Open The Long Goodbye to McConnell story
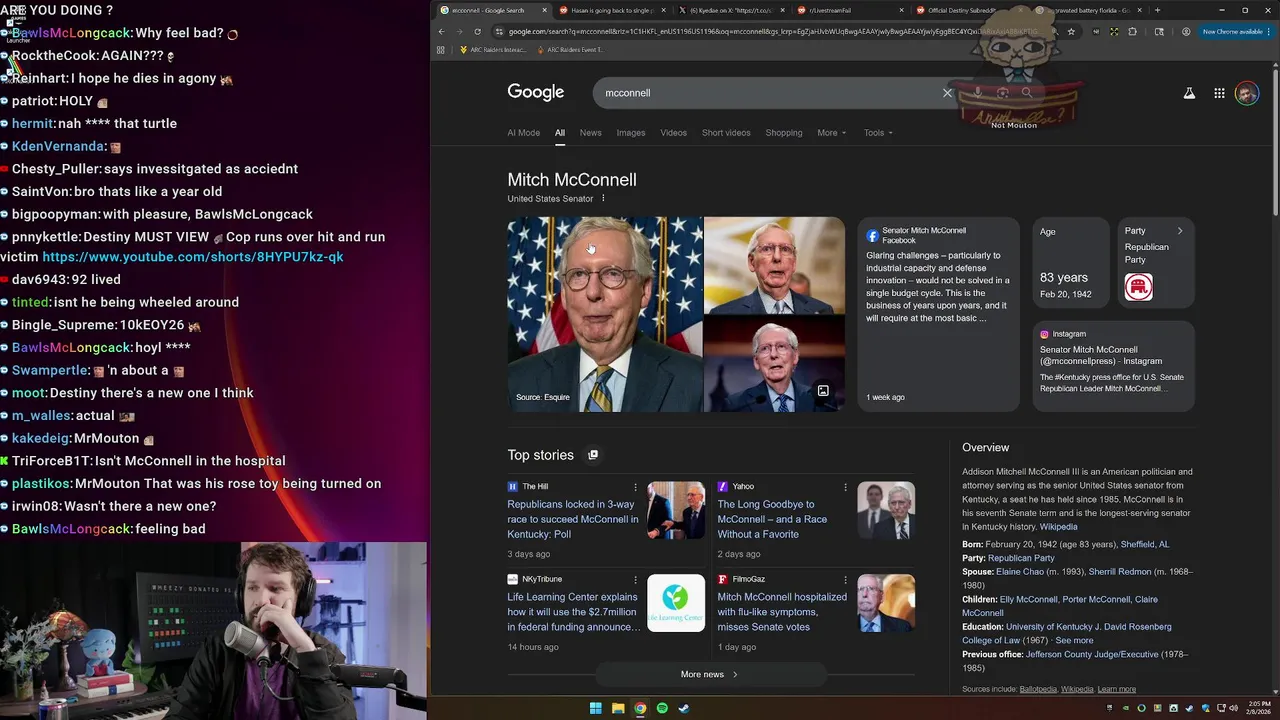 click(772, 519)
